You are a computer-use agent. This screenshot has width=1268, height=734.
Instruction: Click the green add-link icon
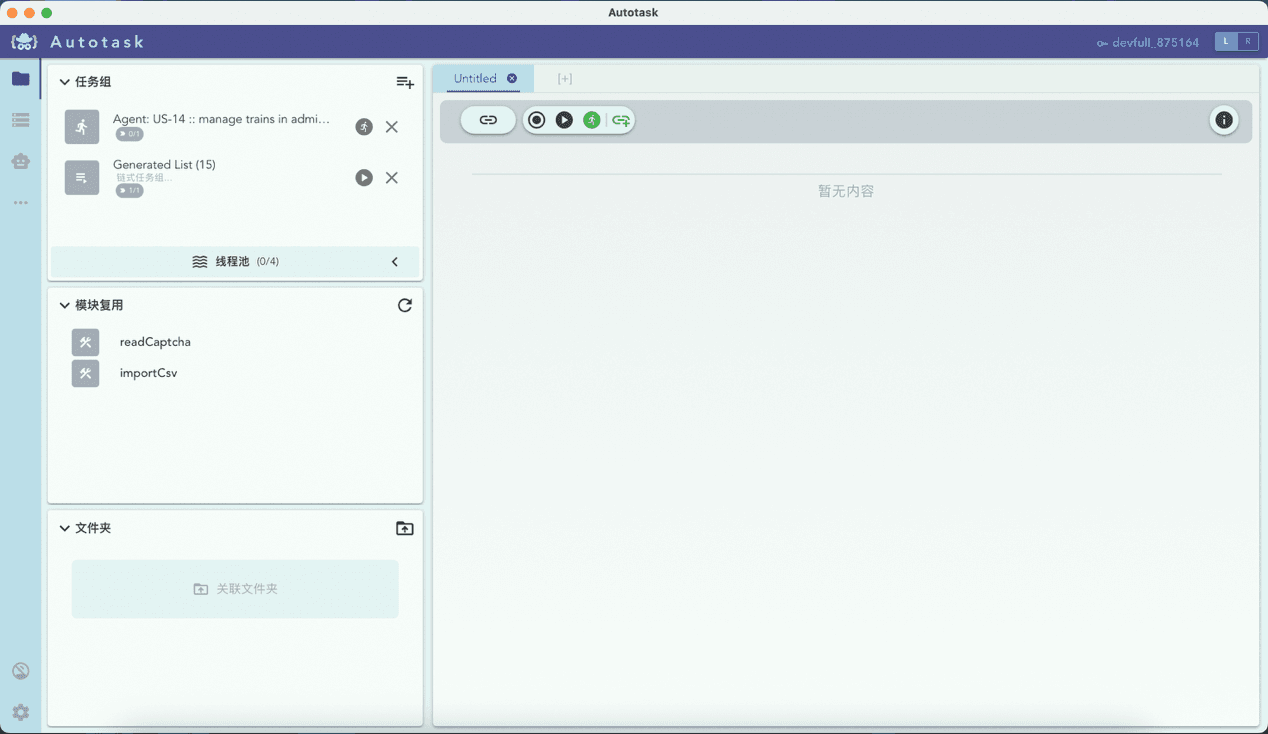[x=621, y=120]
